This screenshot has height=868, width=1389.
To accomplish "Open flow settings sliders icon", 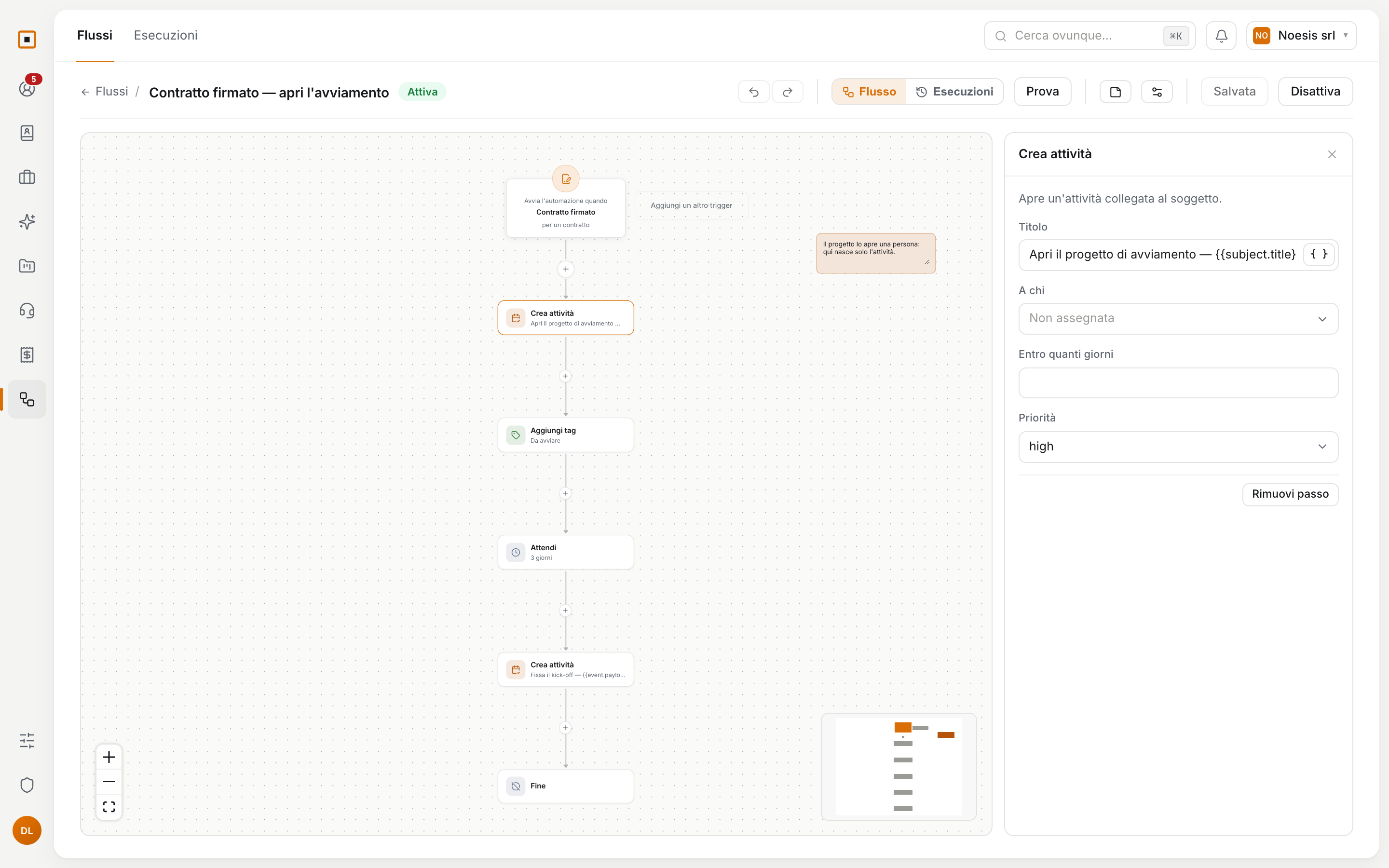I will [x=1157, y=92].
